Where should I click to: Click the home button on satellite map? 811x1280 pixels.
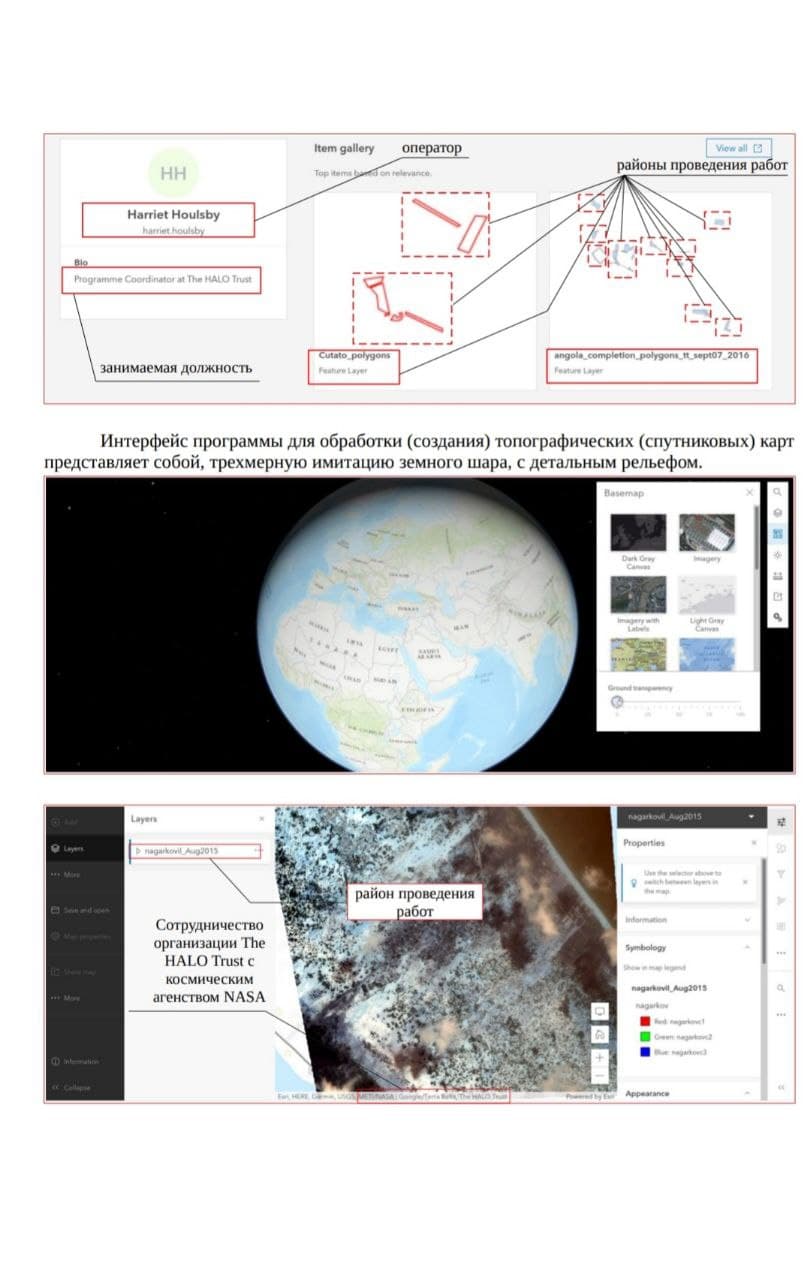pyautogui.click(x=599, y=1034)
